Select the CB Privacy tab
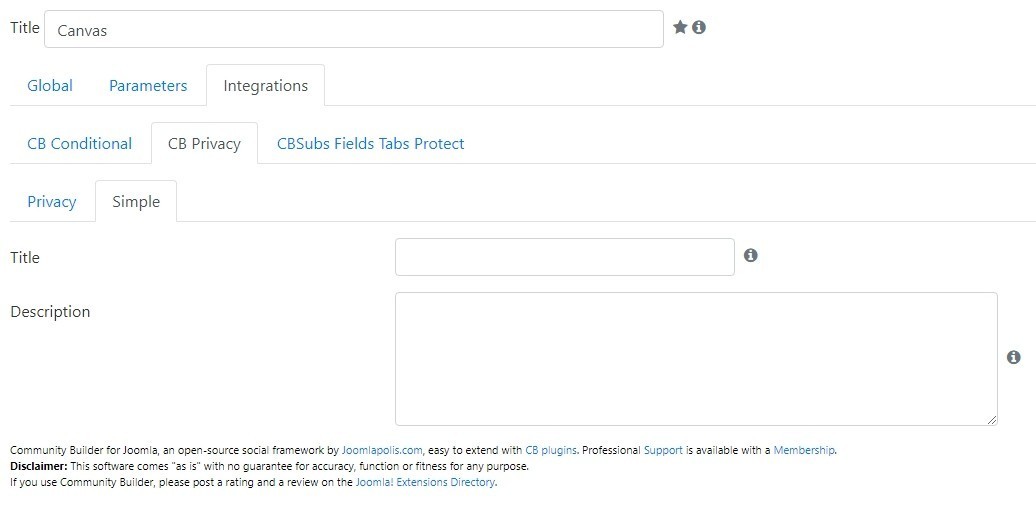The image size is (1036, 516). (x=204, y=143)
